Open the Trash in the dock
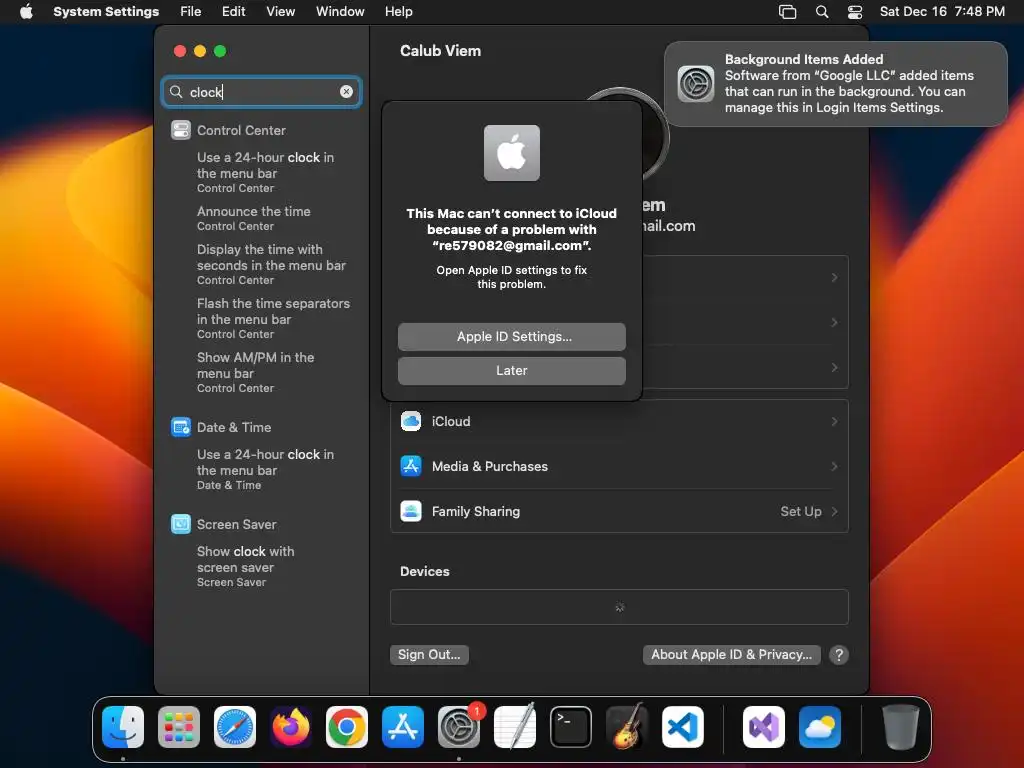 pyautogui.click(x=901, y=727)
